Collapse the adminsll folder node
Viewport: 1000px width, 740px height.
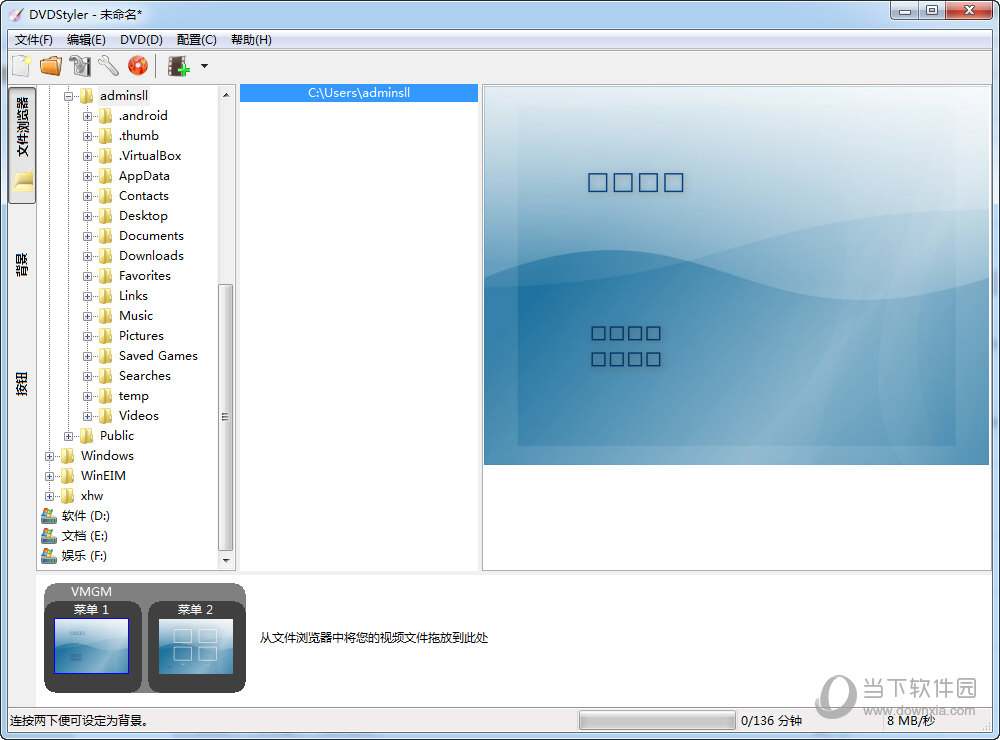click(68, 96)
